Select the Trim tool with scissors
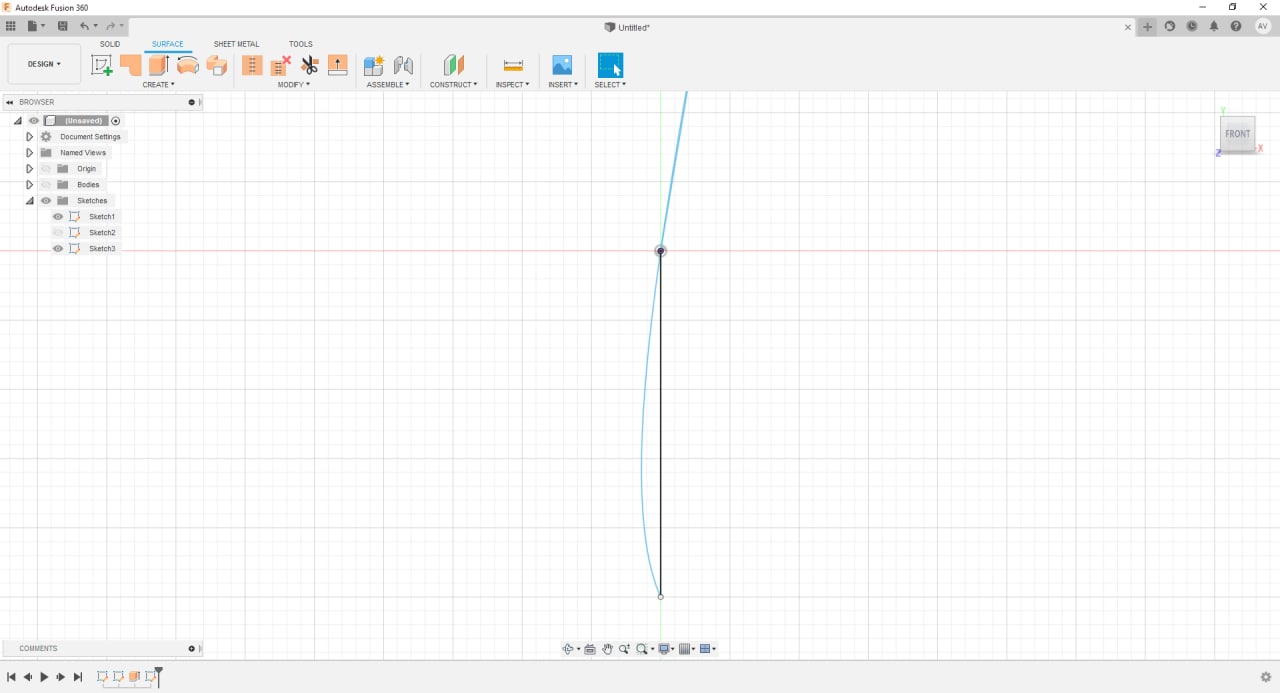The height and width of the screenshot is (693, 1280). pos(309,65)
